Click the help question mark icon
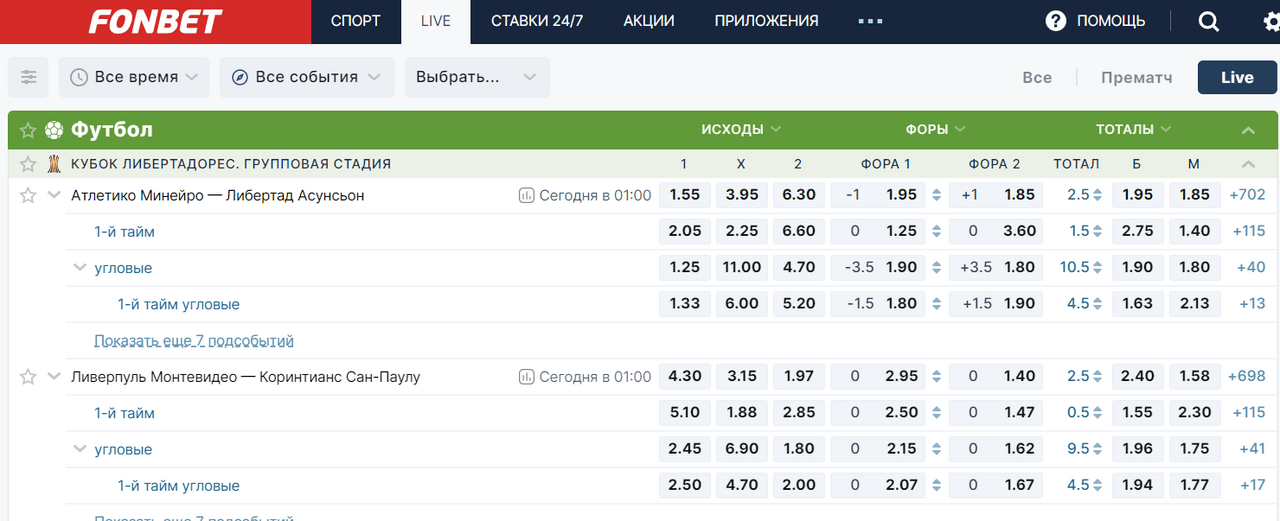 [x=1056, y=21]
